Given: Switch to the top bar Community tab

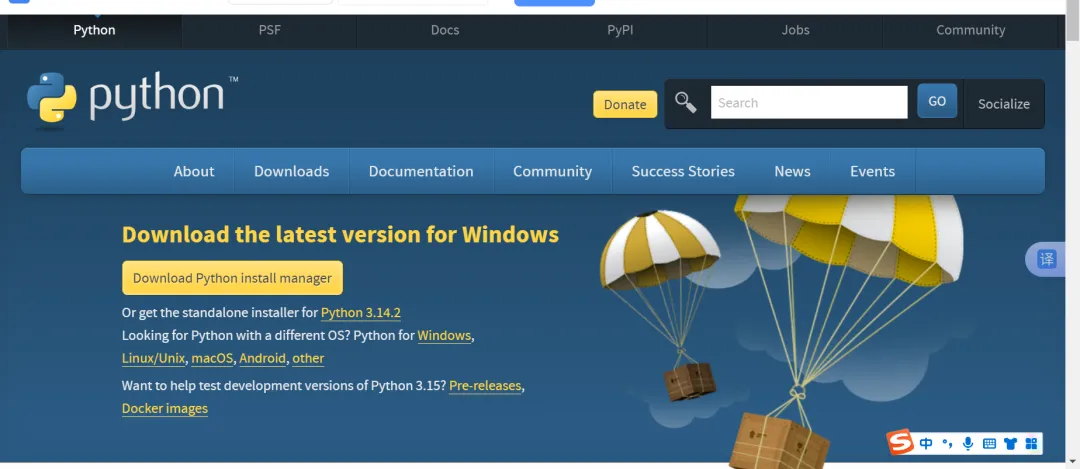Looking at the screenshot, I should [x=970, y=30].
